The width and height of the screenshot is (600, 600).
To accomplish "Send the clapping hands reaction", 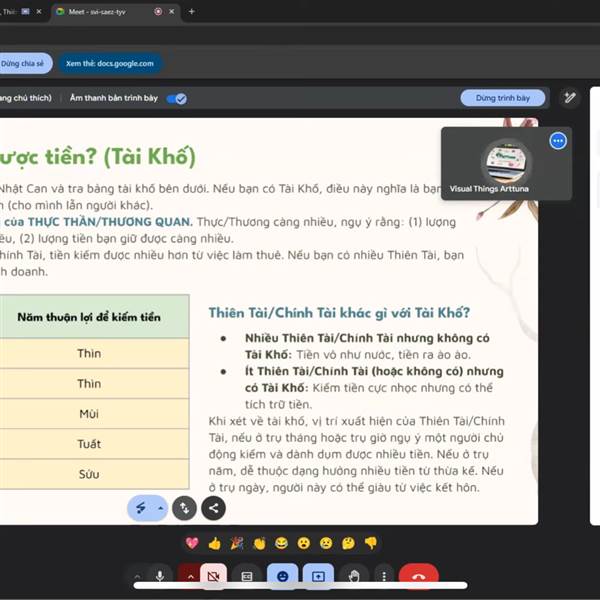I will pos(259,543).
